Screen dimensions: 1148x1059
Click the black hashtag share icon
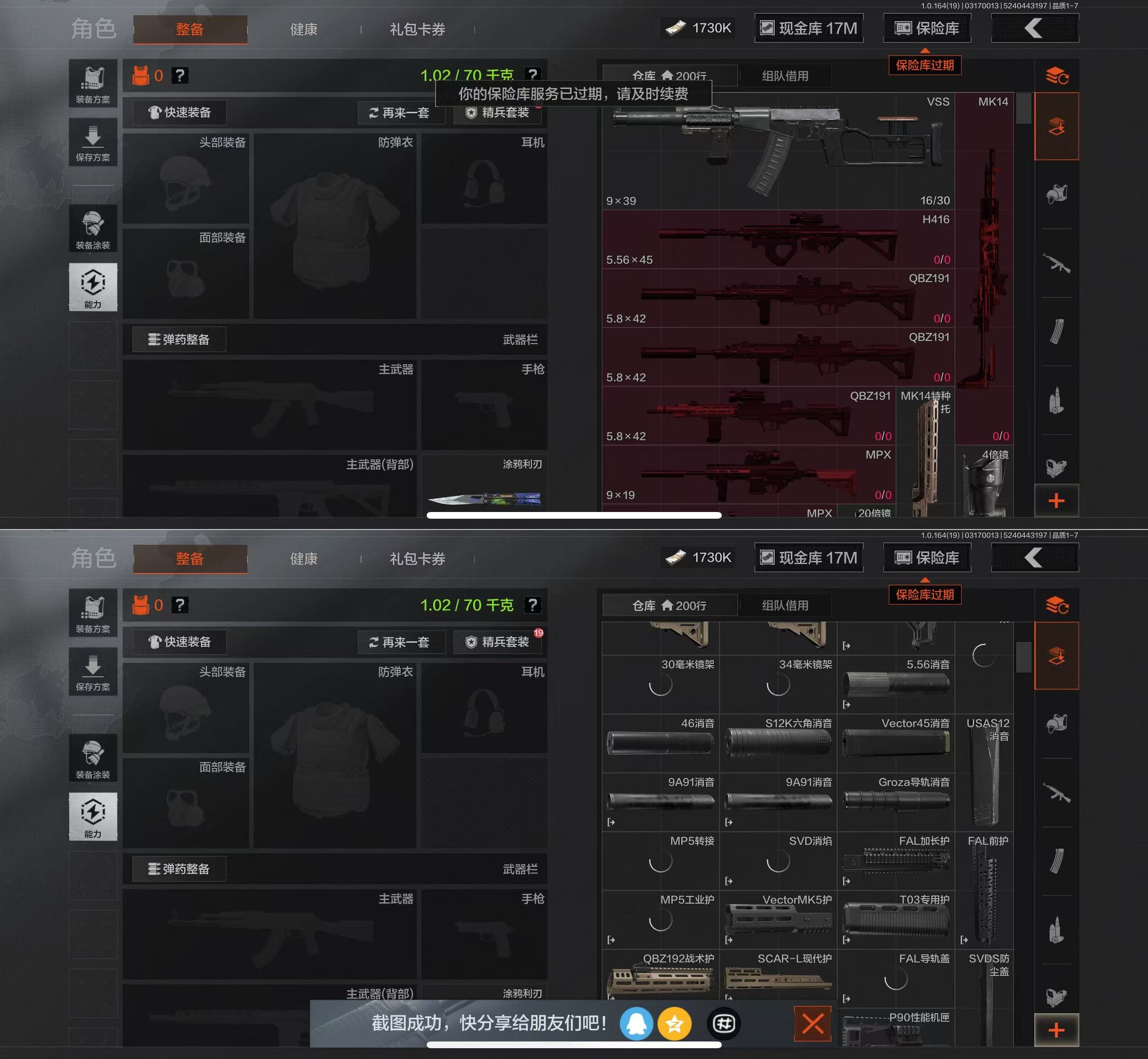[723, 1024]
